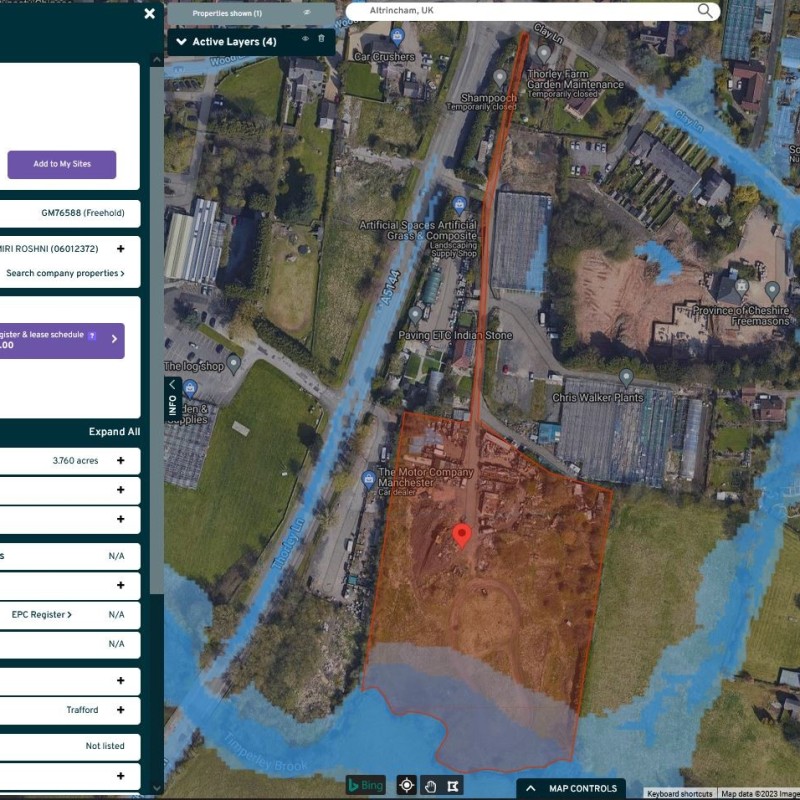Click the search magnifier icon
Viewport: 800px width, 800px height.
[x=706, y=11]
